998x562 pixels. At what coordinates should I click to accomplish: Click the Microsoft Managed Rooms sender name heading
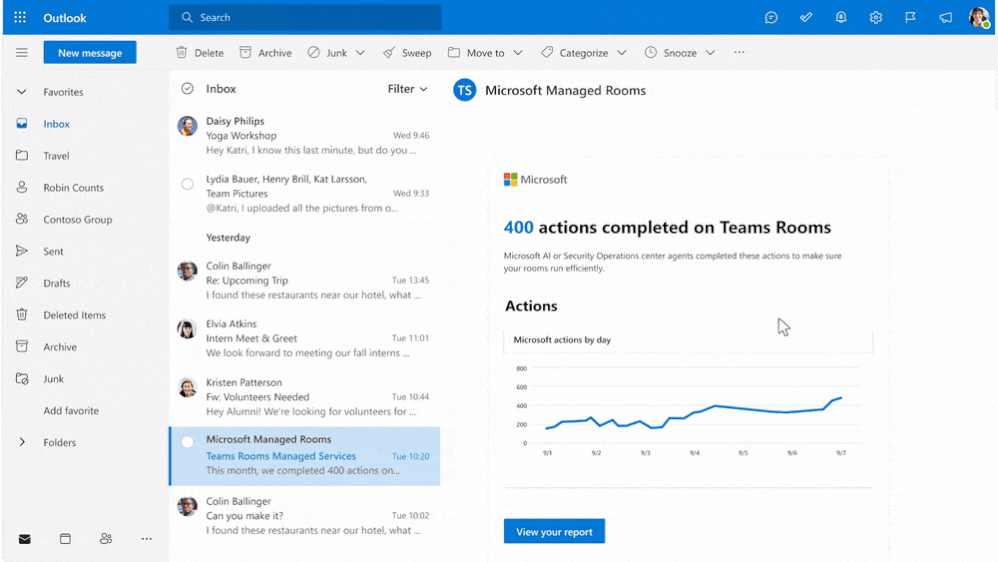(565, 90)
